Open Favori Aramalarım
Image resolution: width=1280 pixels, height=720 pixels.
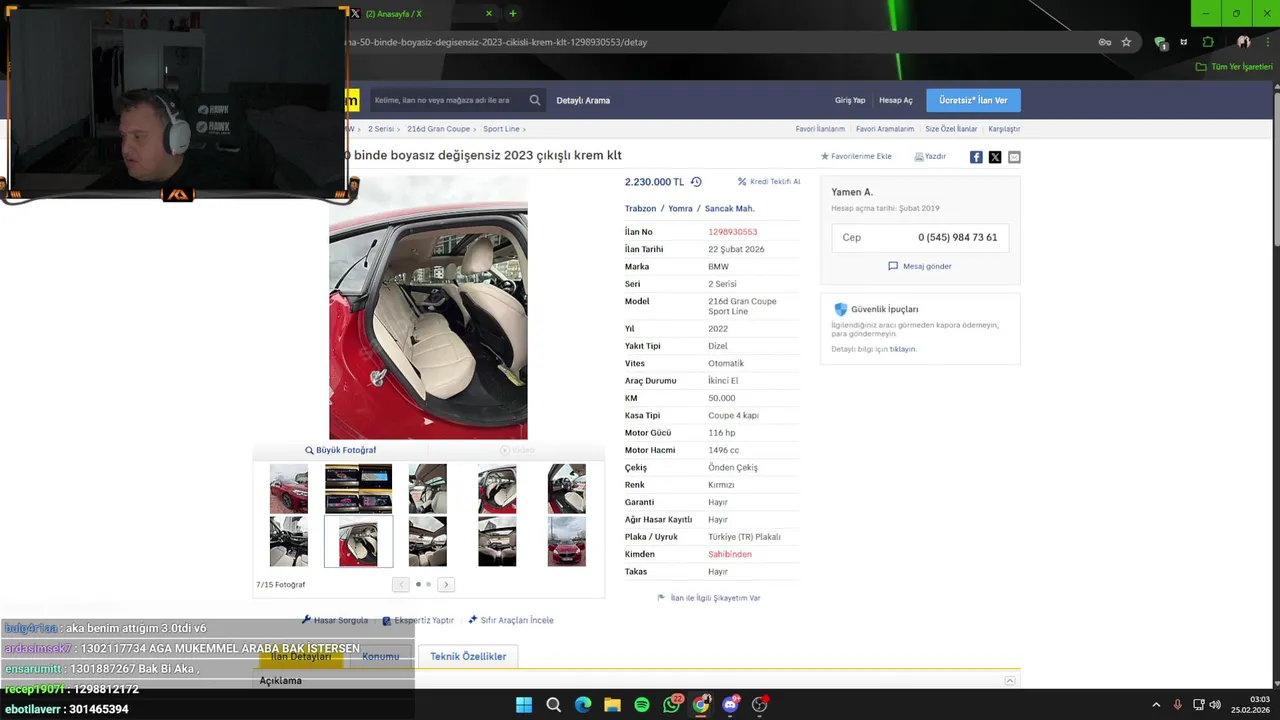tap(885, 129)
